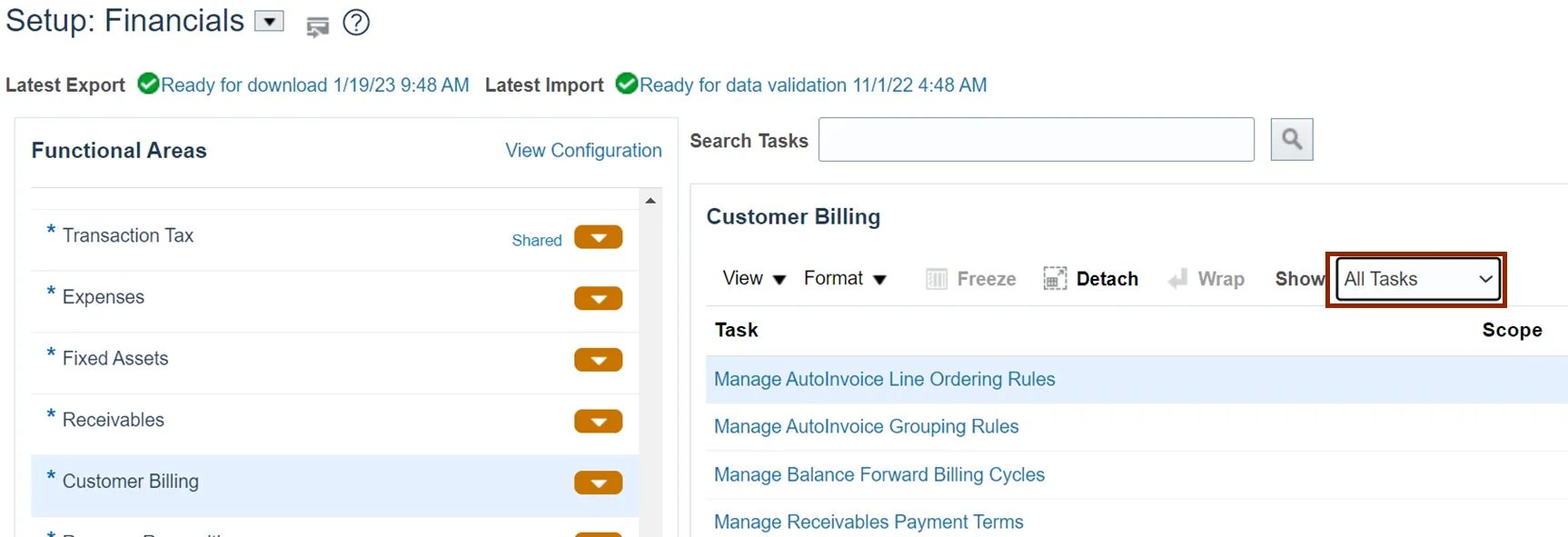Image resolution: width=1568 pixels, height=537 pixels.
Task: Open the View Configuration link
Action: [x=583, y=151]
